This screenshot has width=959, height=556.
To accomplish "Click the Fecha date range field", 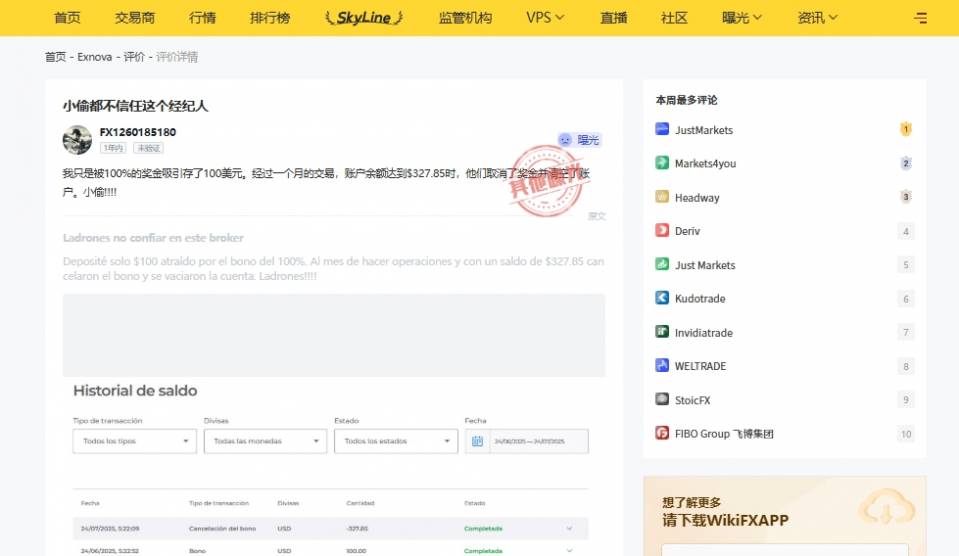I will [527, 441].
